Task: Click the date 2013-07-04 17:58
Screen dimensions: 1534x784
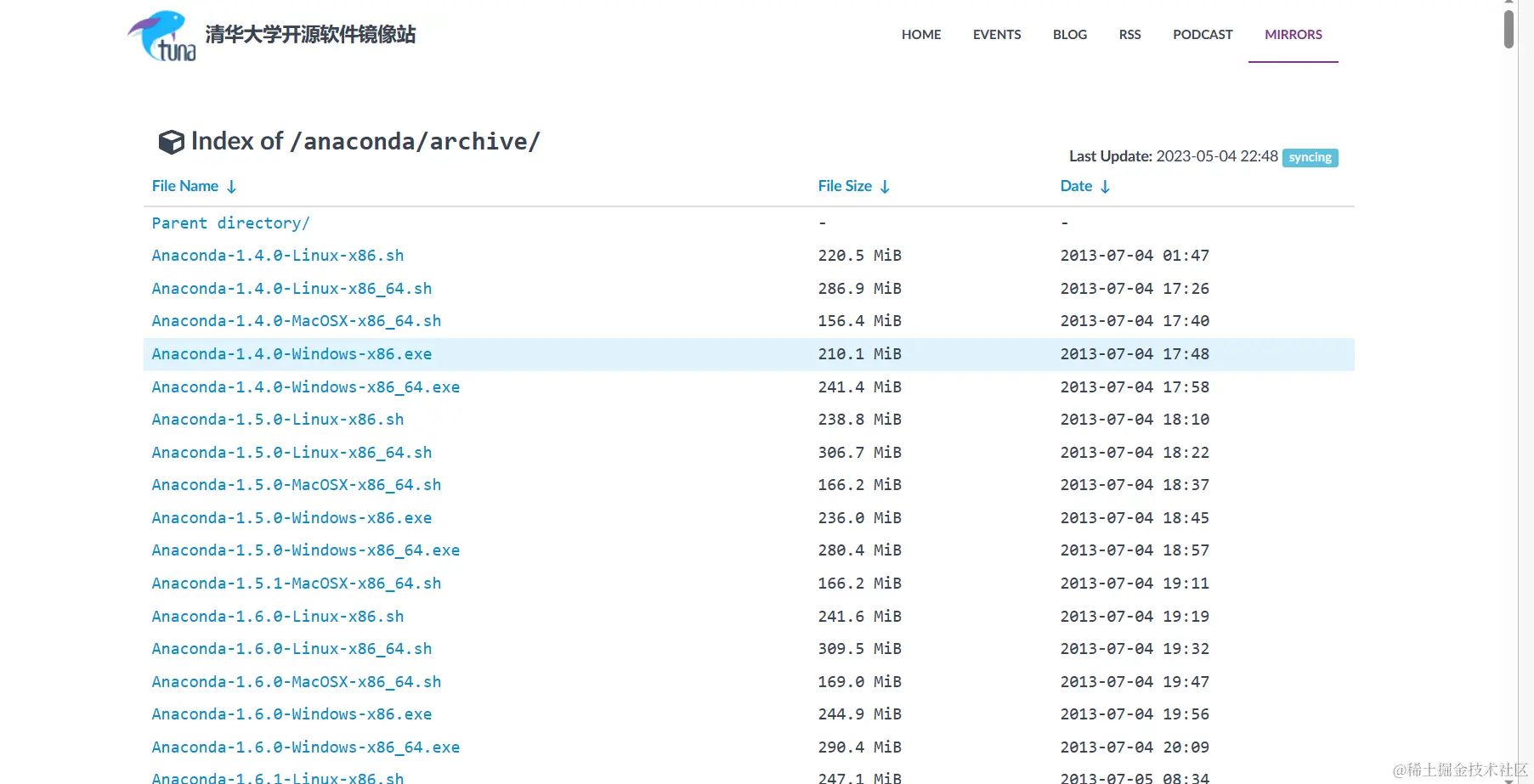Action: pyautogui.click(x=1135, y=387)
